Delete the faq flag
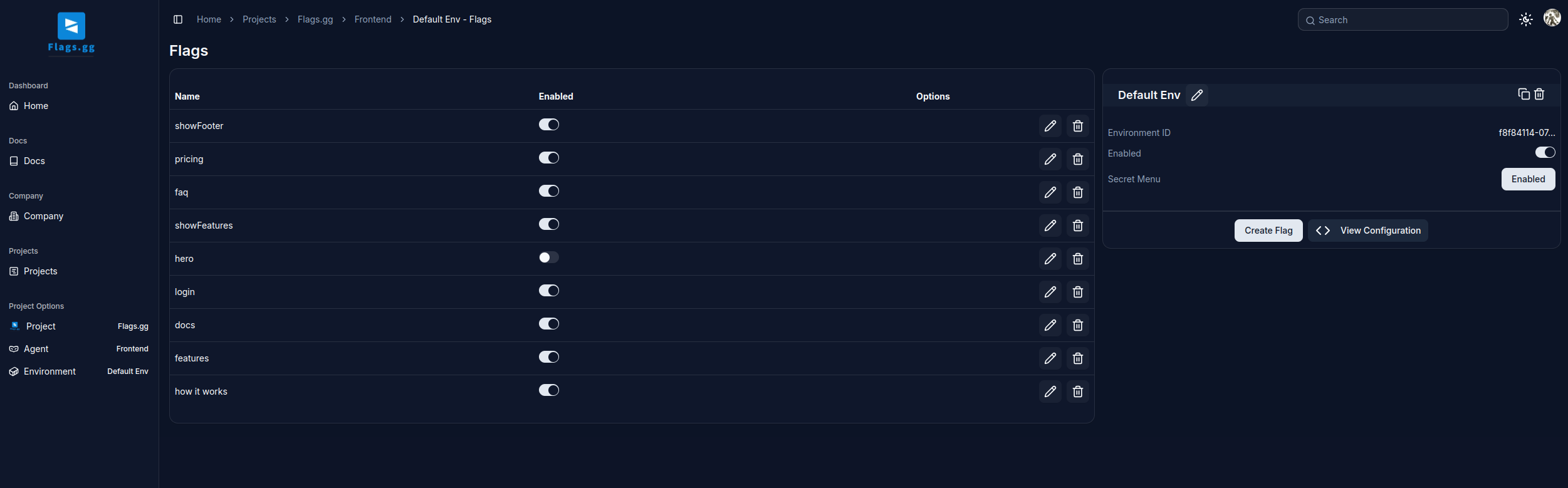 pos(1078,192)
